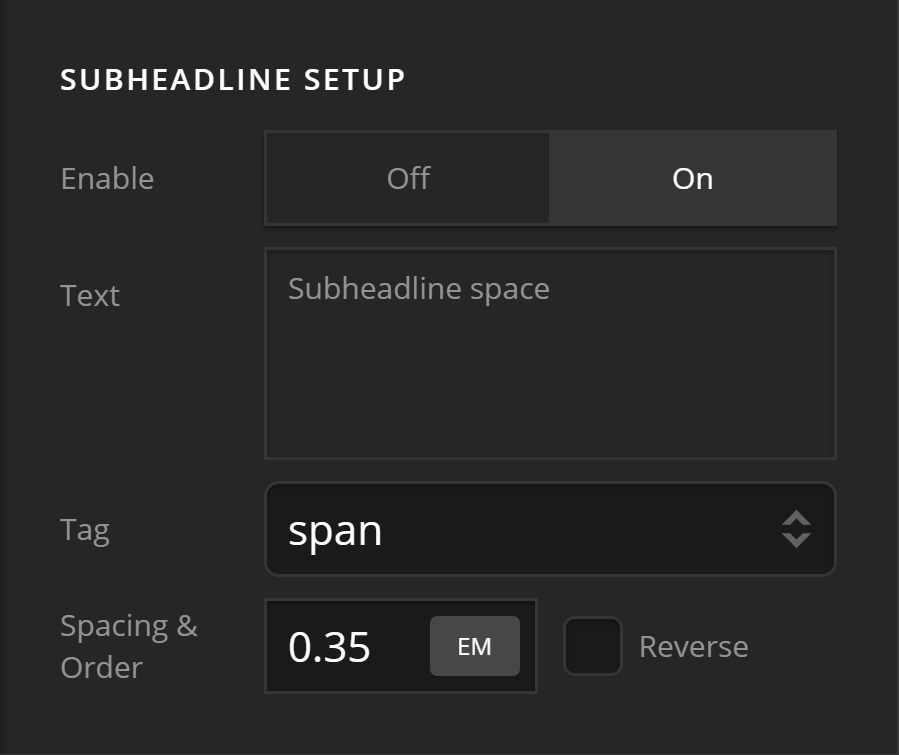
Task: Click the SUBHEADLINE SETUP section header
Action: click(x=232, y=80)
